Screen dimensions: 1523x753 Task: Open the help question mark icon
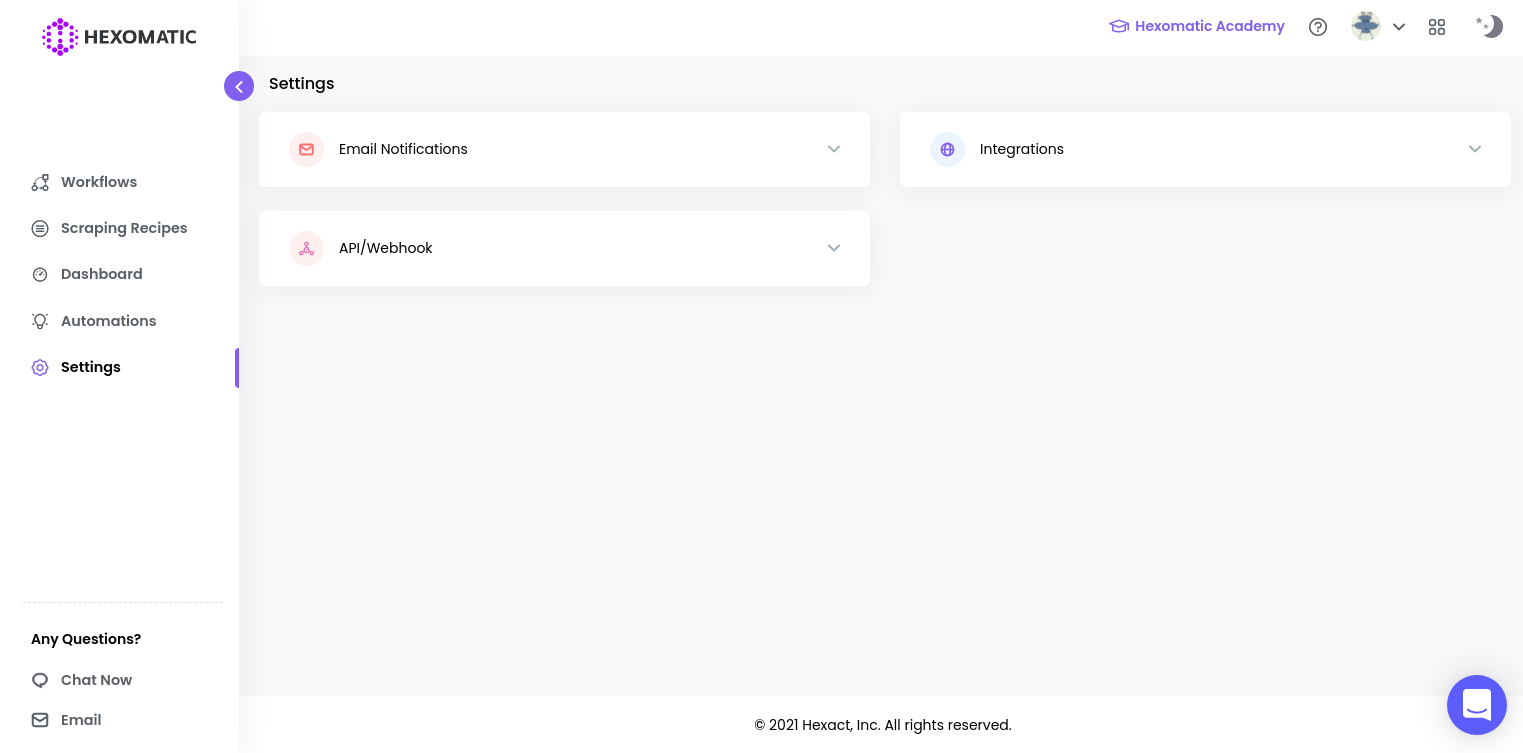(x=1318, y=27)
